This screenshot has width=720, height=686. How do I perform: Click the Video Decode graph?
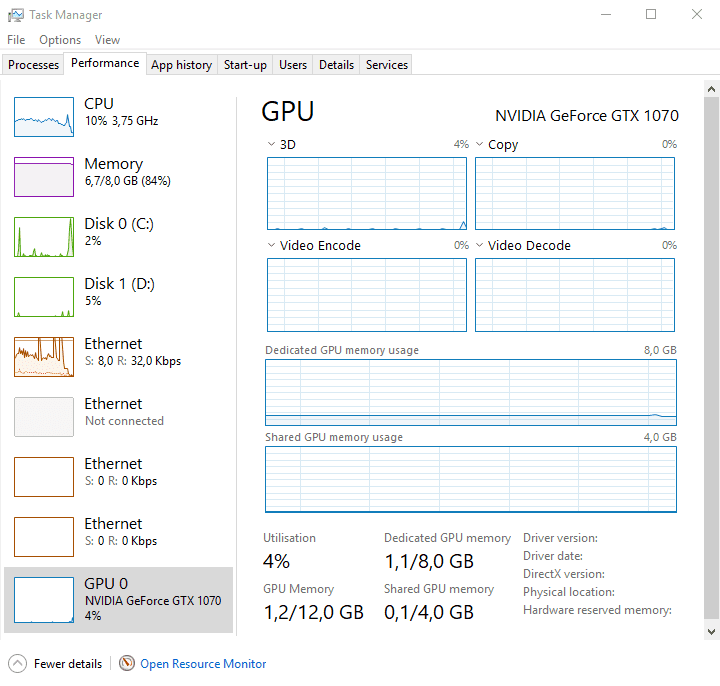click(x=574, y=294)
